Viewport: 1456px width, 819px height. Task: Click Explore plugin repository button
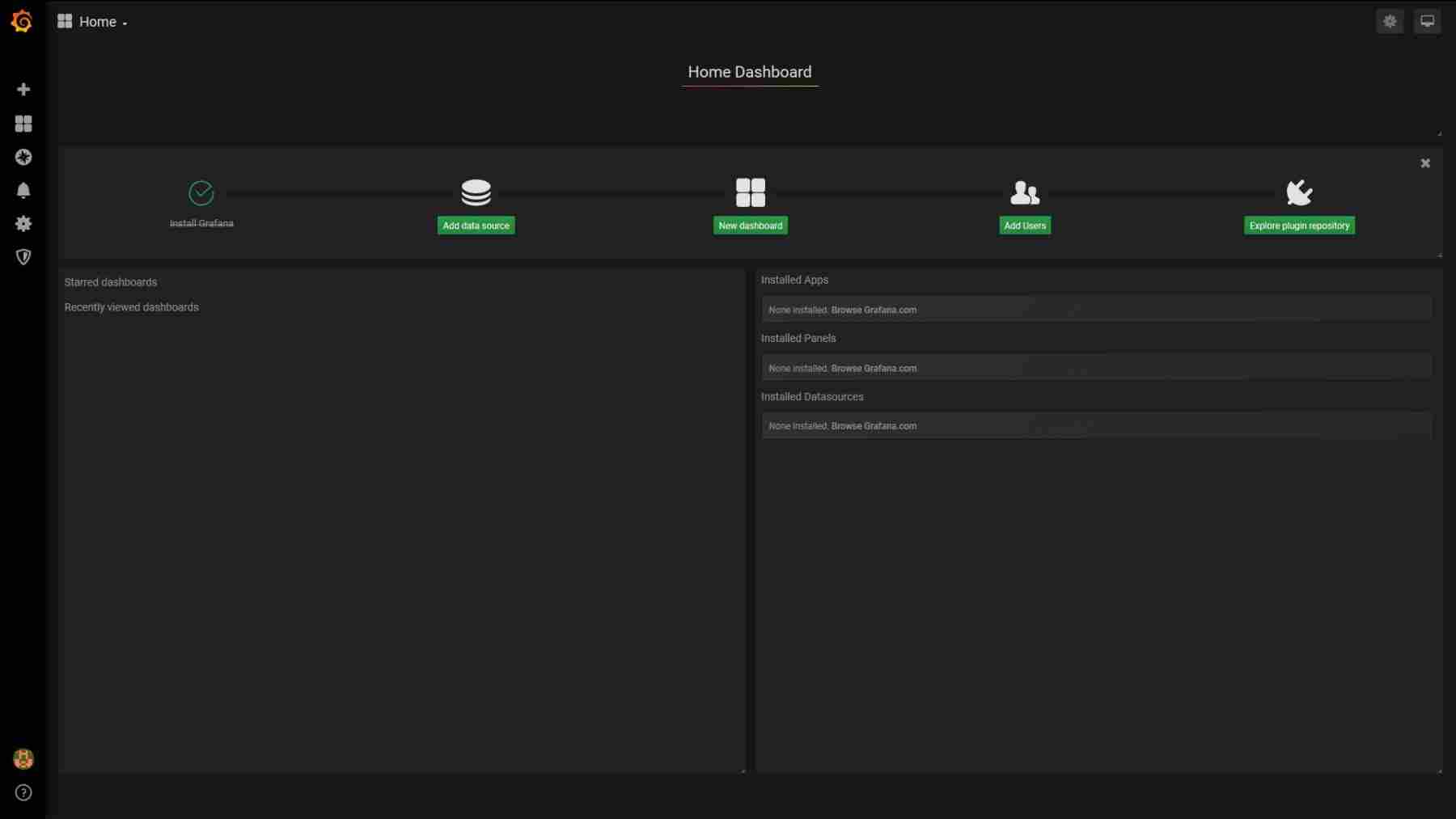click(x=1298, y=226)
